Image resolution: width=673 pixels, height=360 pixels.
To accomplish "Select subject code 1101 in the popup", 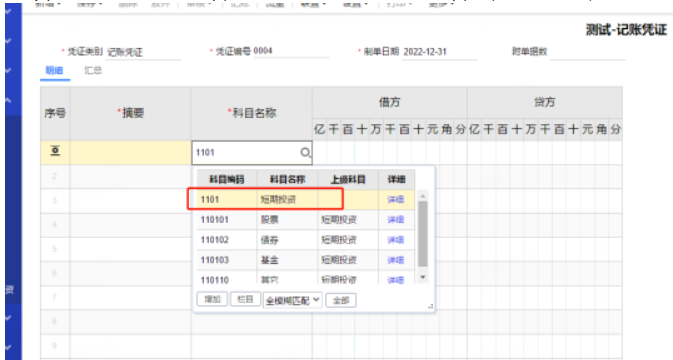I will tap(210, 200).
